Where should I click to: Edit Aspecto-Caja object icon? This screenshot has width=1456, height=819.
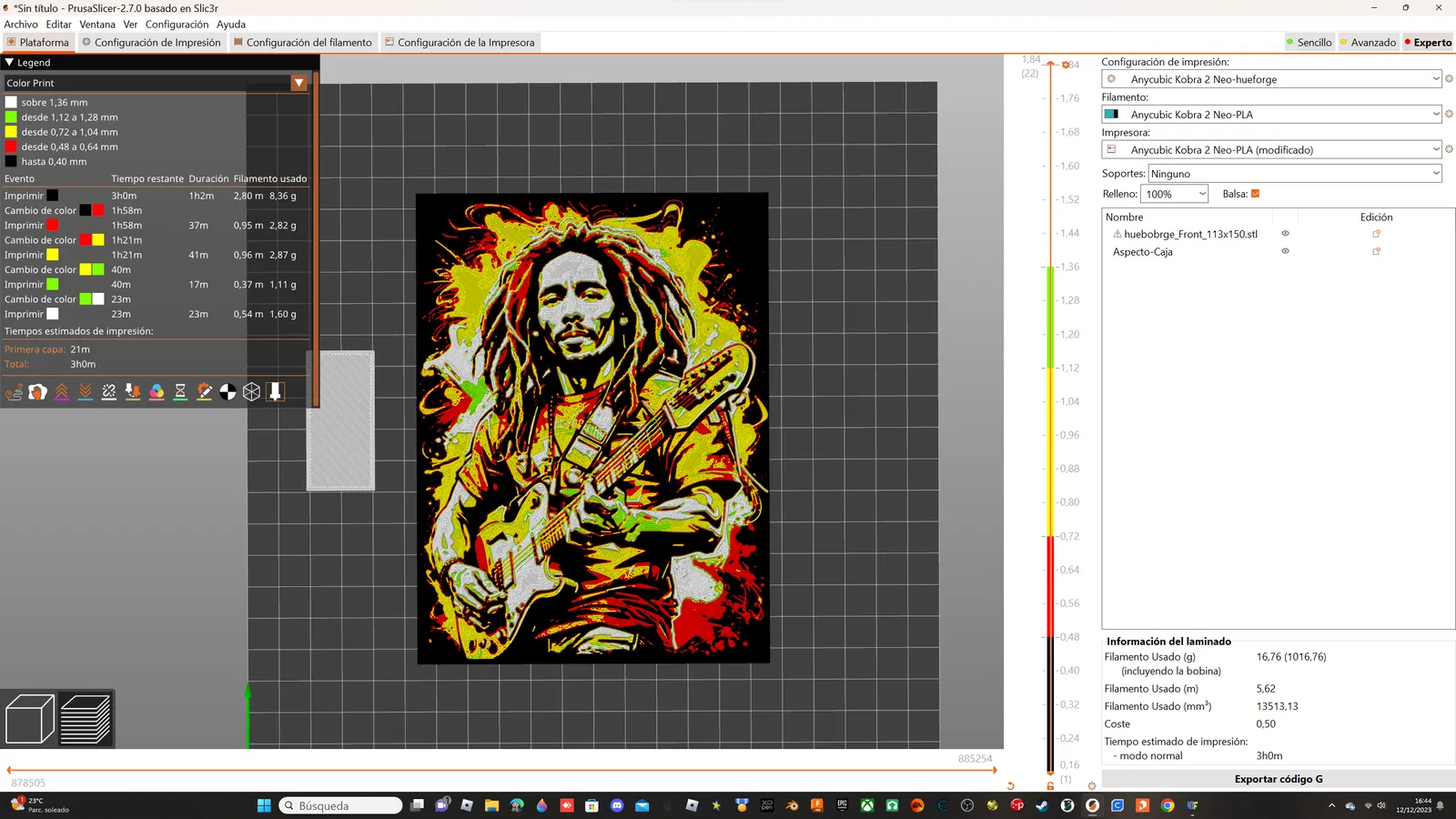click(x=1376, y=252)
